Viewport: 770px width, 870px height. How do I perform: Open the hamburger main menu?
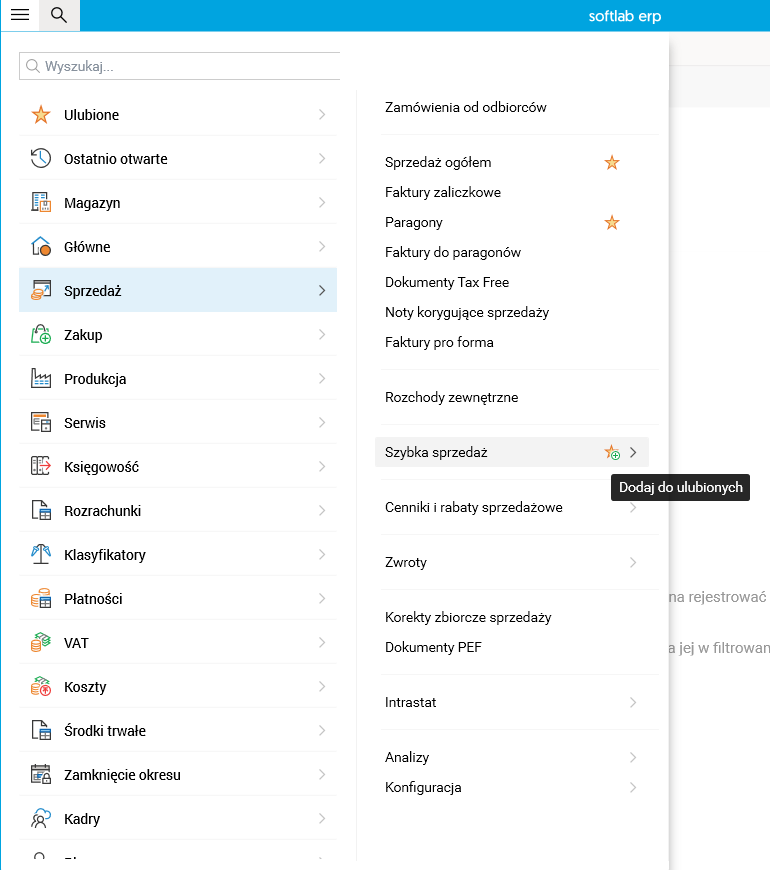pos(19,15)
